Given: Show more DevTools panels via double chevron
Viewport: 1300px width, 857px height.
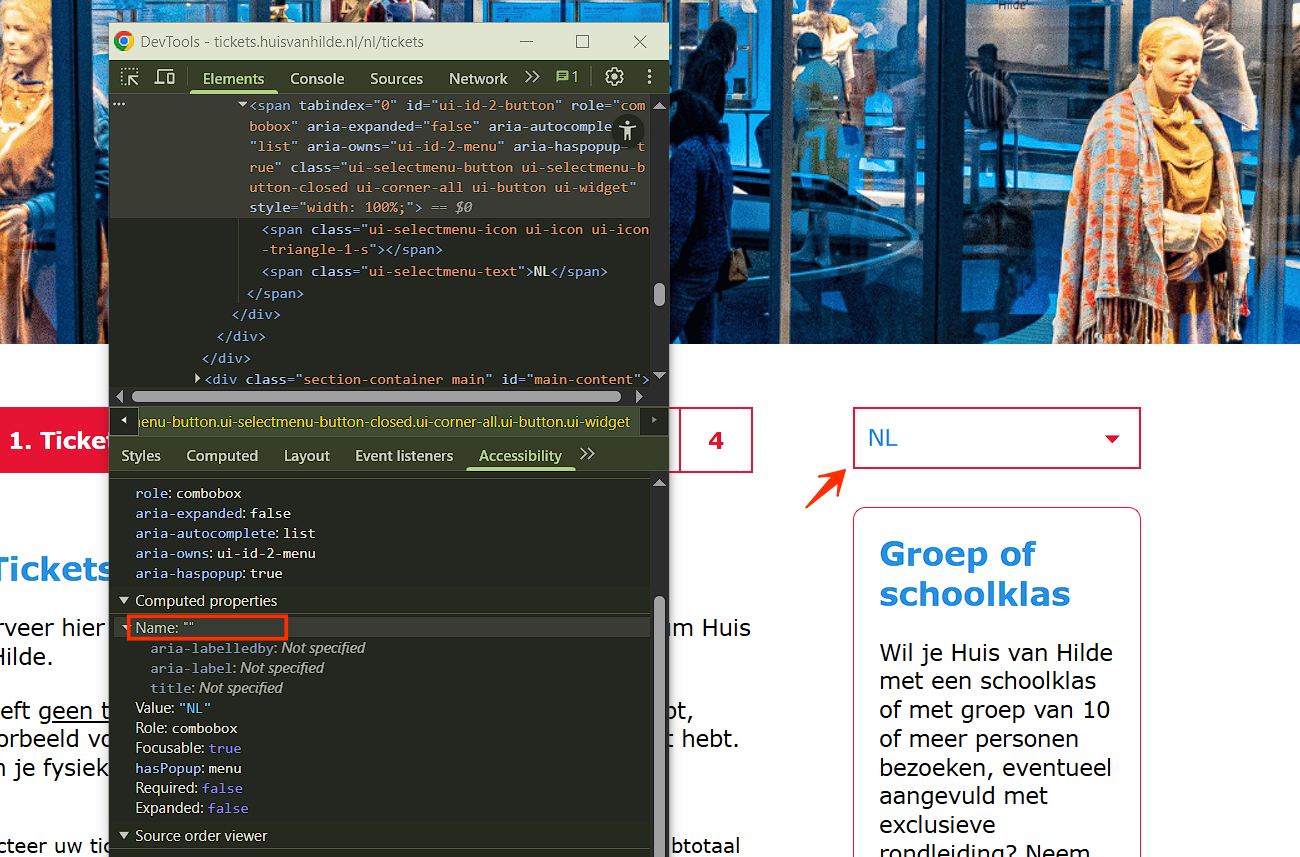Looking at the screenshot, I should [x=532, y=78].
